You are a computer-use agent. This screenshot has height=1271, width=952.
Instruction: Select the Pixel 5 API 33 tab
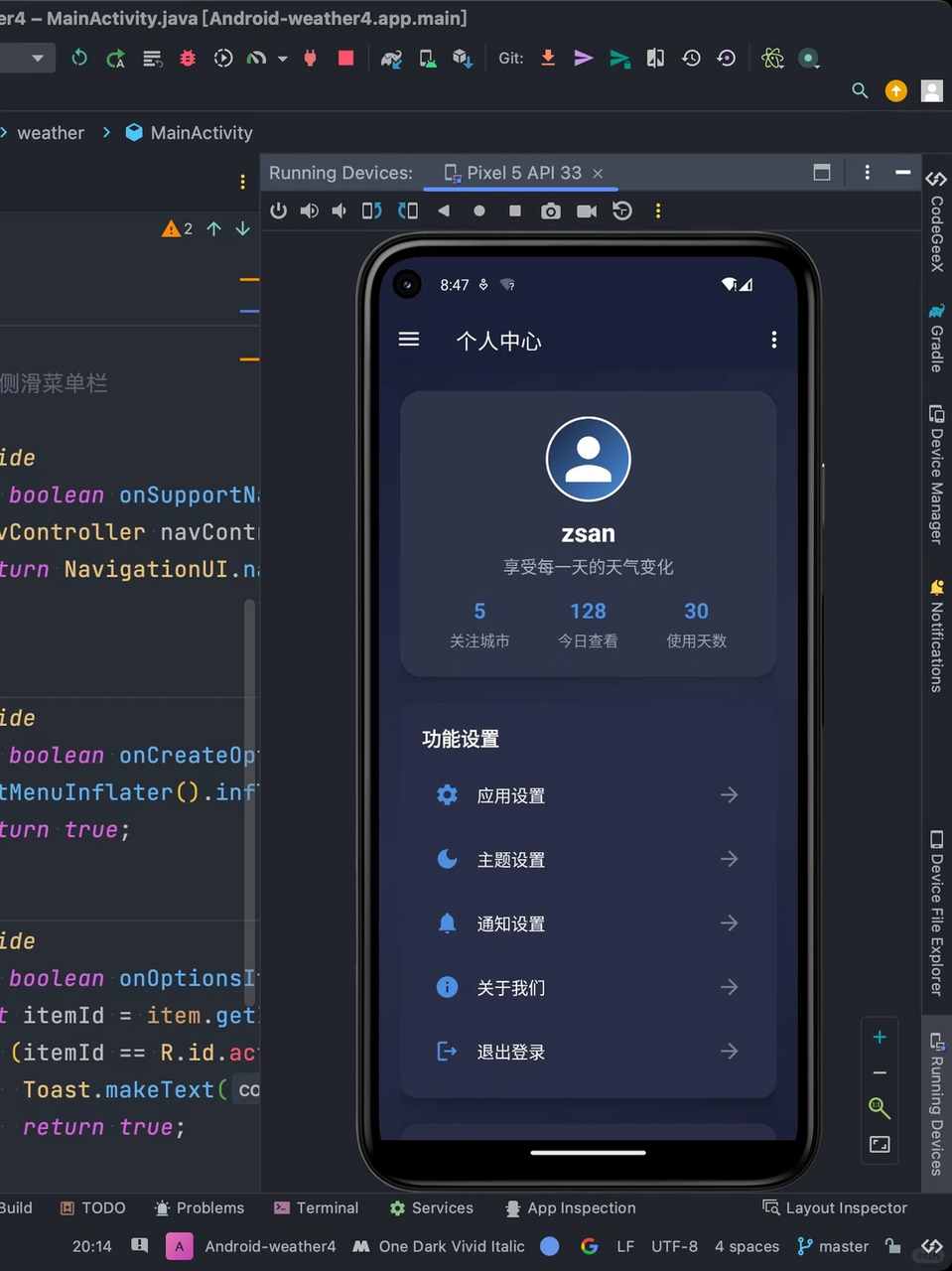(523, 173)
